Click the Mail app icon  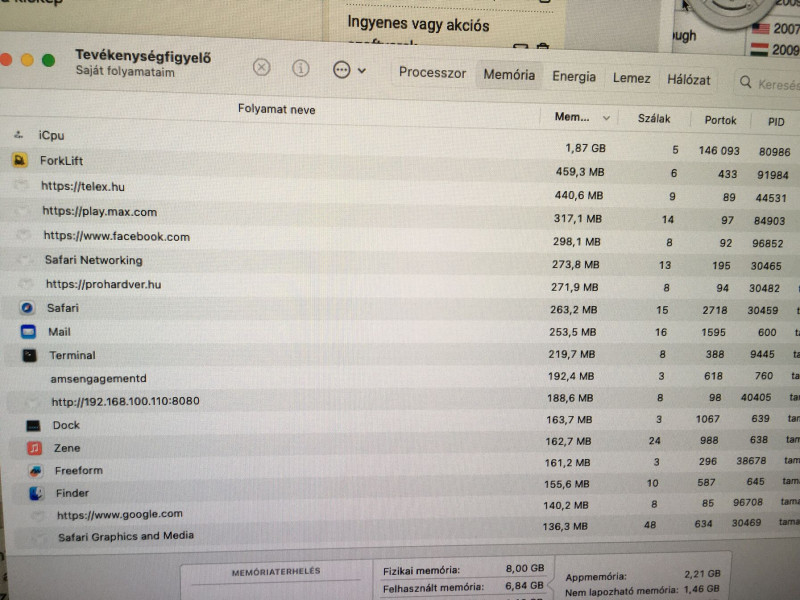coord(28,332)
